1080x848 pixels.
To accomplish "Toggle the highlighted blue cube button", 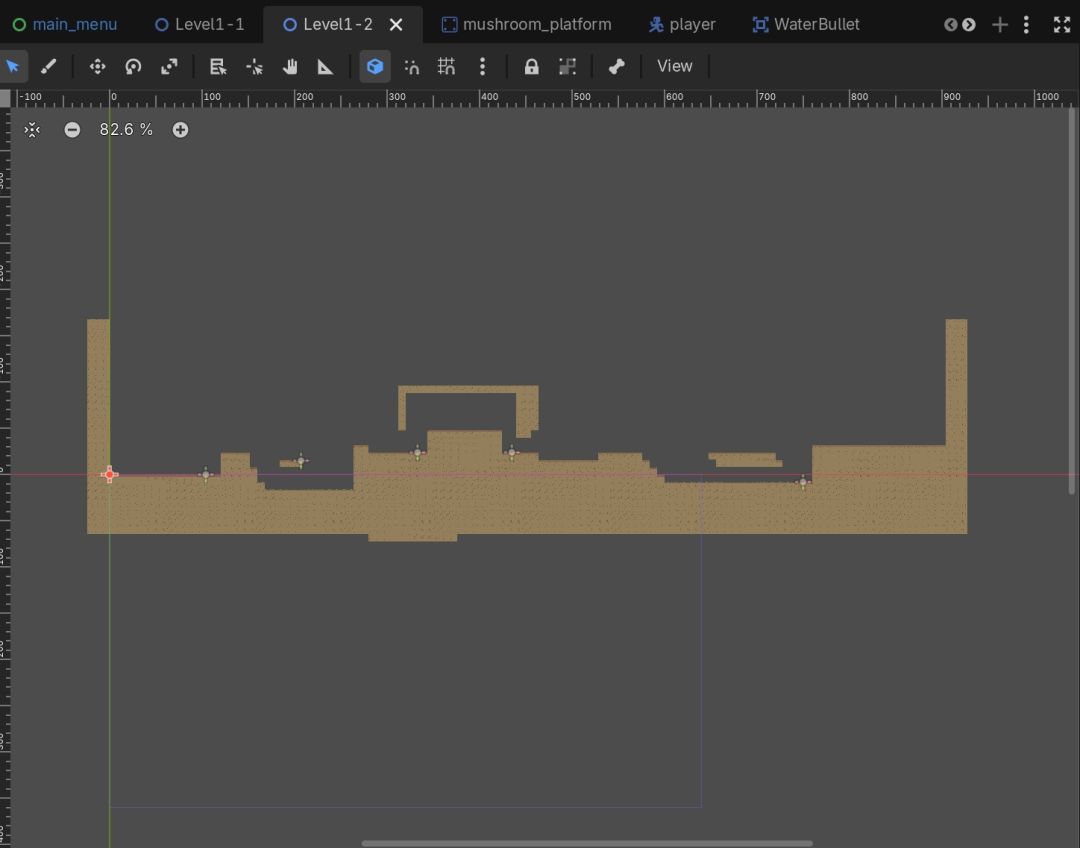I will (x=375, y=66).
